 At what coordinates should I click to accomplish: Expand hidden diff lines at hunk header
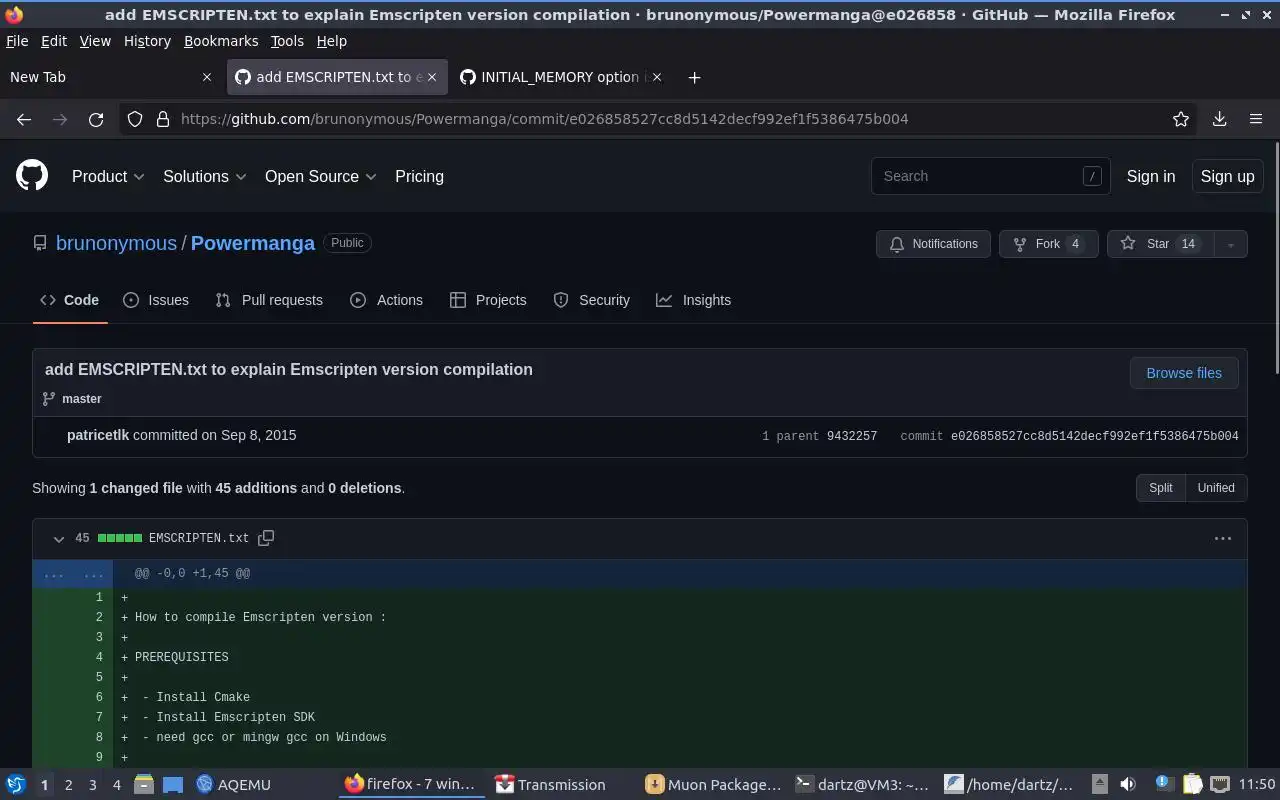(74, 574)
